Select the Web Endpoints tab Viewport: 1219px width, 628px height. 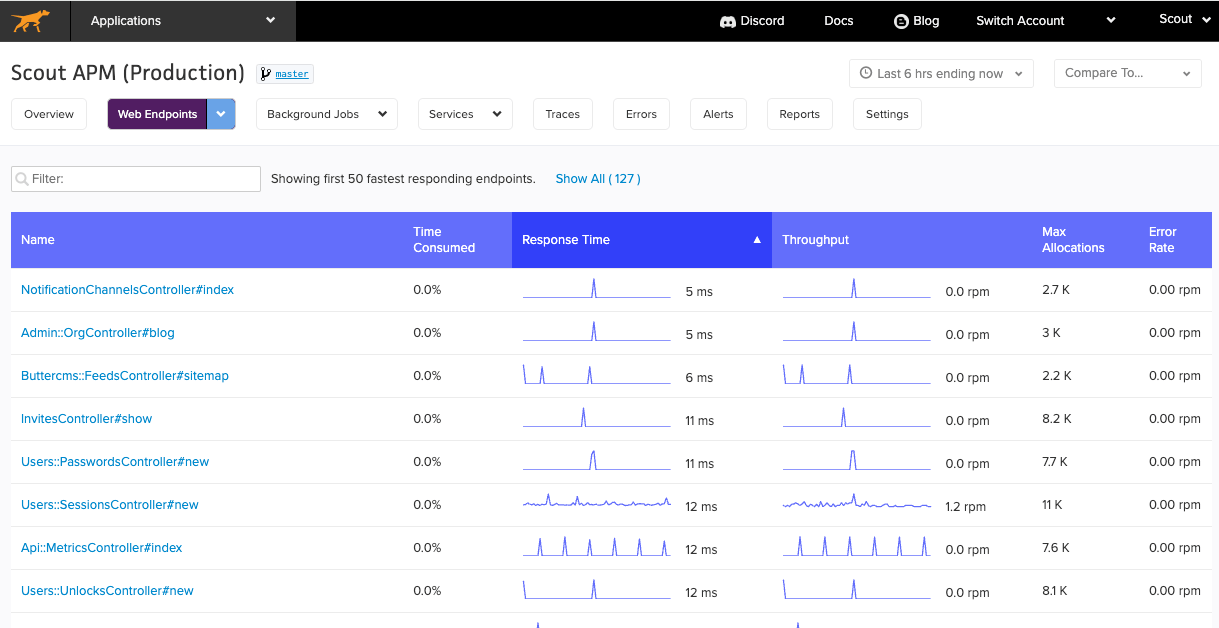157,114
